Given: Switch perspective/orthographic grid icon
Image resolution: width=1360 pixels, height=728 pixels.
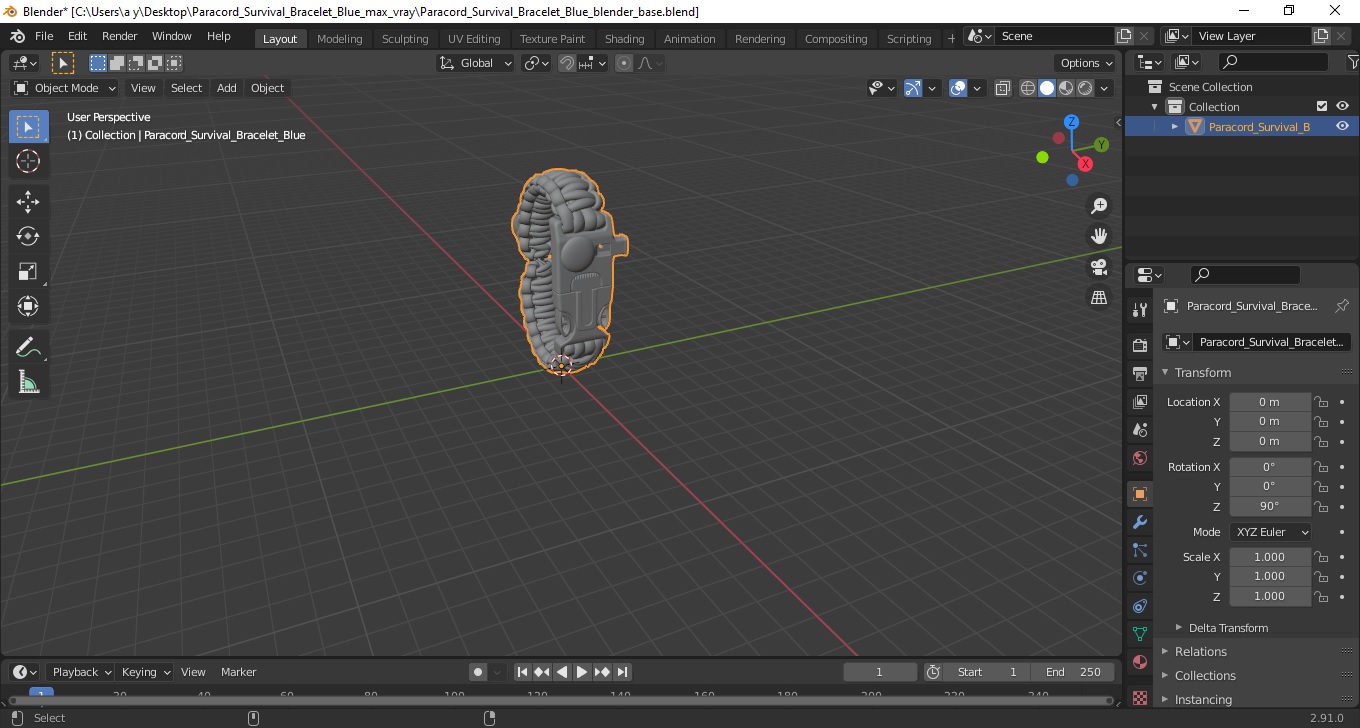Looking at the screenshot, I should coord(1099,298).
